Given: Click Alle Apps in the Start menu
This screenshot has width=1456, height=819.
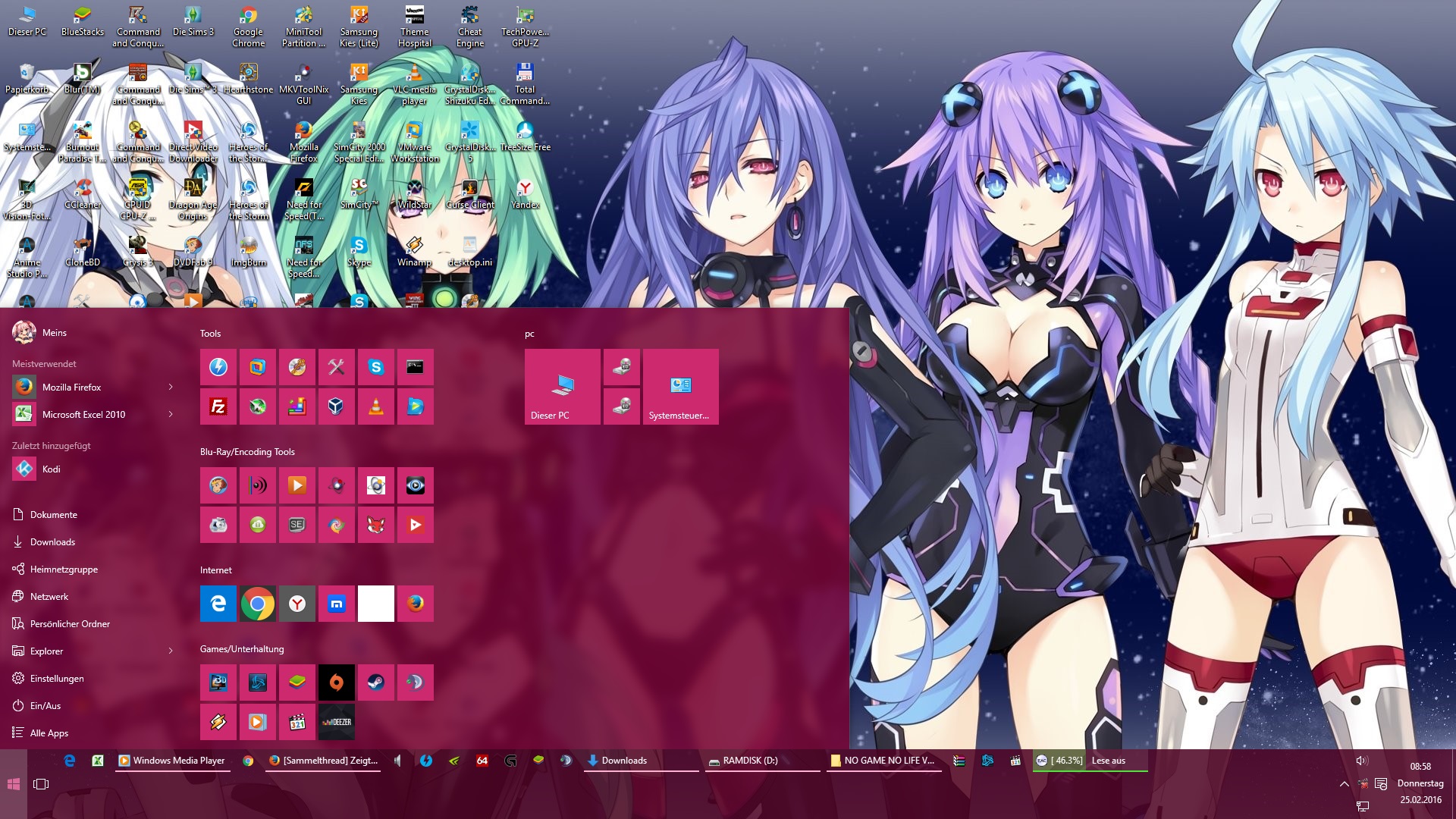Looking at the screenshot, I should [x=49, y=733].
